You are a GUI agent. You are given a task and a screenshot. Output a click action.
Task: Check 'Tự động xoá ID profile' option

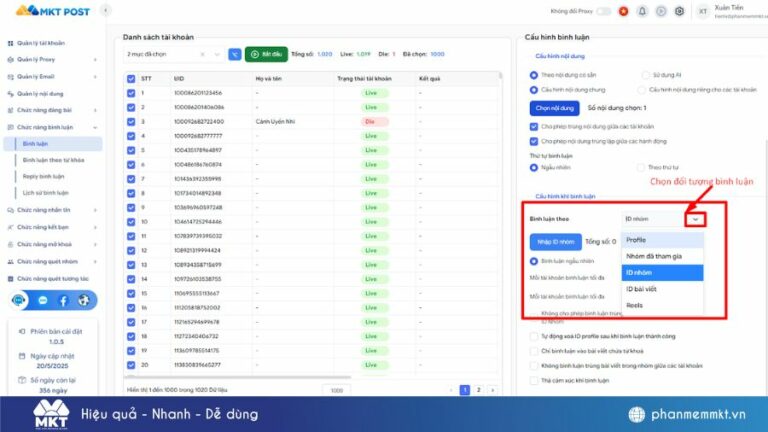click(534, 336)
